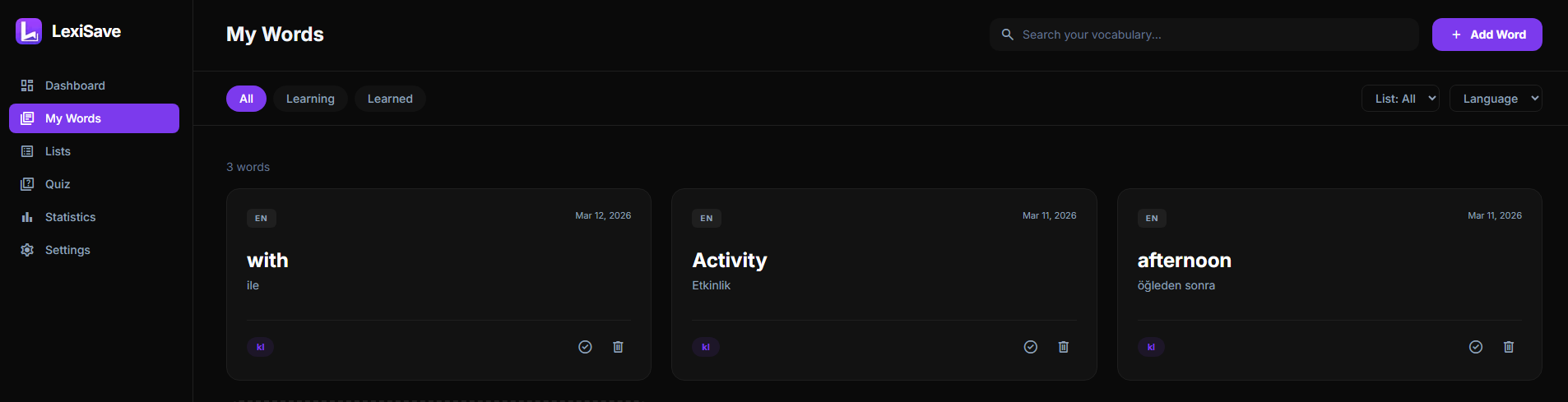Delete the "Activity" word card
1568x402 pixels.
click(1063, 347)
